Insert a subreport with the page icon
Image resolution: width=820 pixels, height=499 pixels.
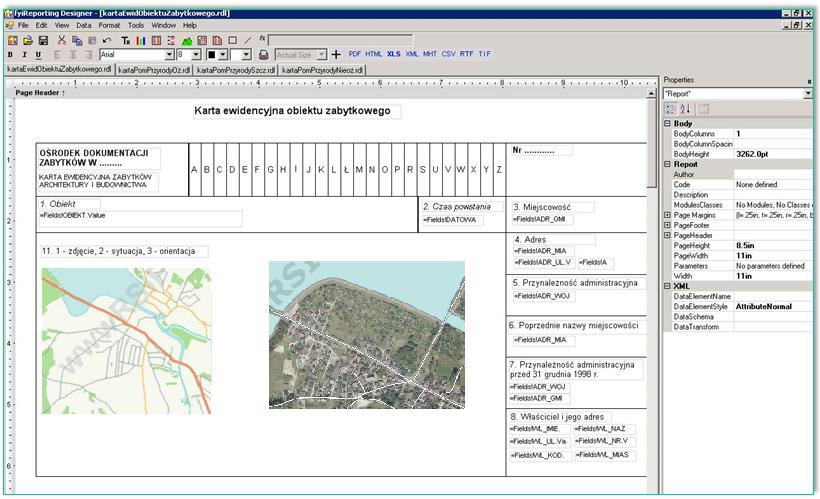pyautogui.click(x=217, y=40)
